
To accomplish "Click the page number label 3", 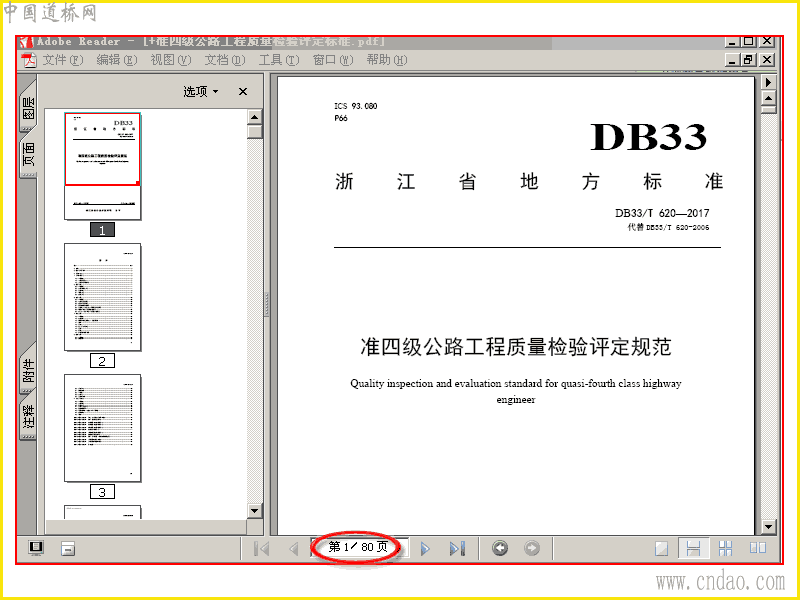I will [102, 492].
